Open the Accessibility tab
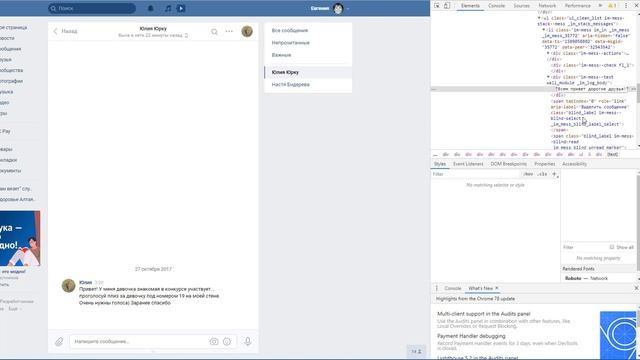The width and height of the screenshot is (640, 360). click(574, 164)
